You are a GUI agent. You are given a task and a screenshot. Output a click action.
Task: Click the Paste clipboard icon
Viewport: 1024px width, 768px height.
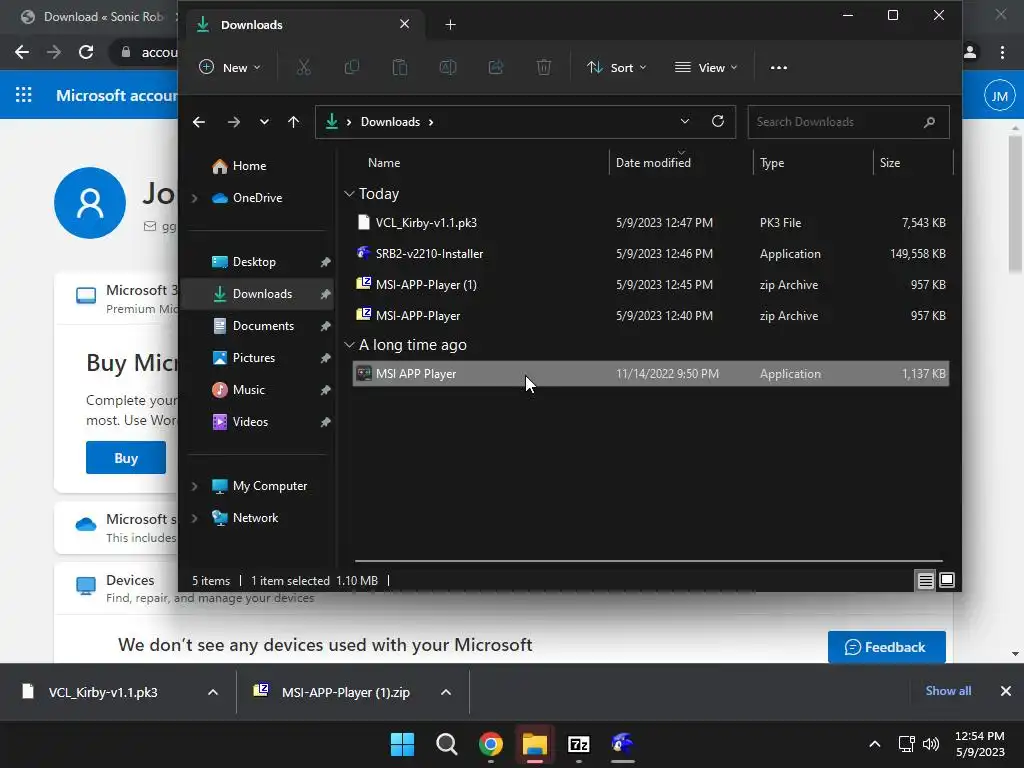(x=400, y=67)
